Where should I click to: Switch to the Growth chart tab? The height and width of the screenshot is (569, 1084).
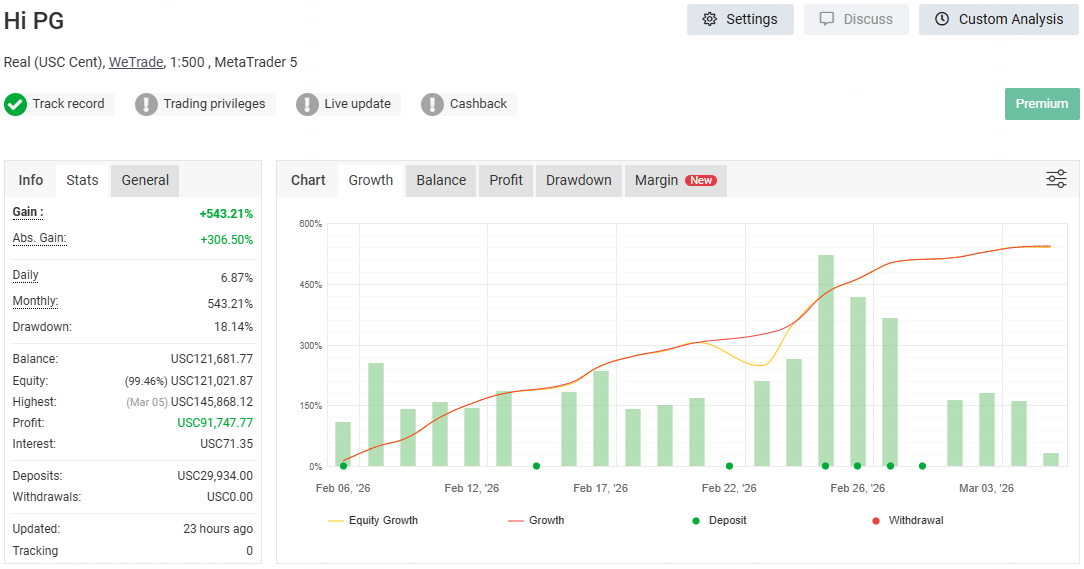(371, 180)
